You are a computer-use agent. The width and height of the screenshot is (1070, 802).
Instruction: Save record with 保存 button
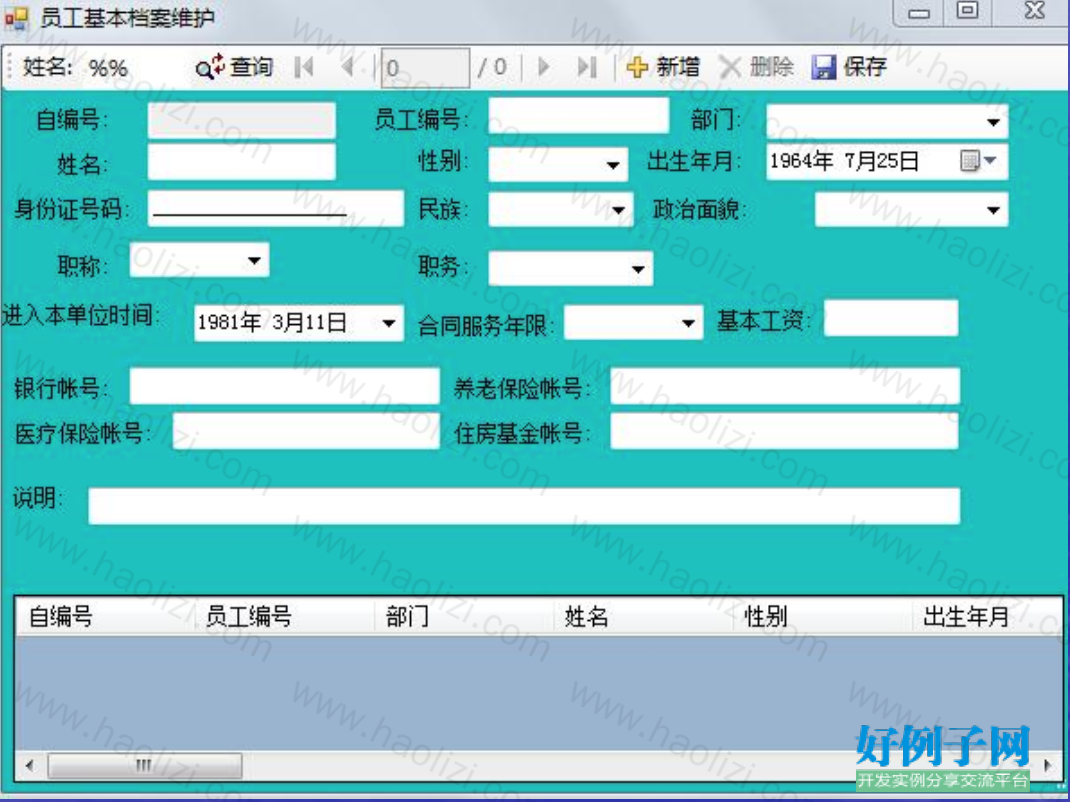[x=849, y=67]
